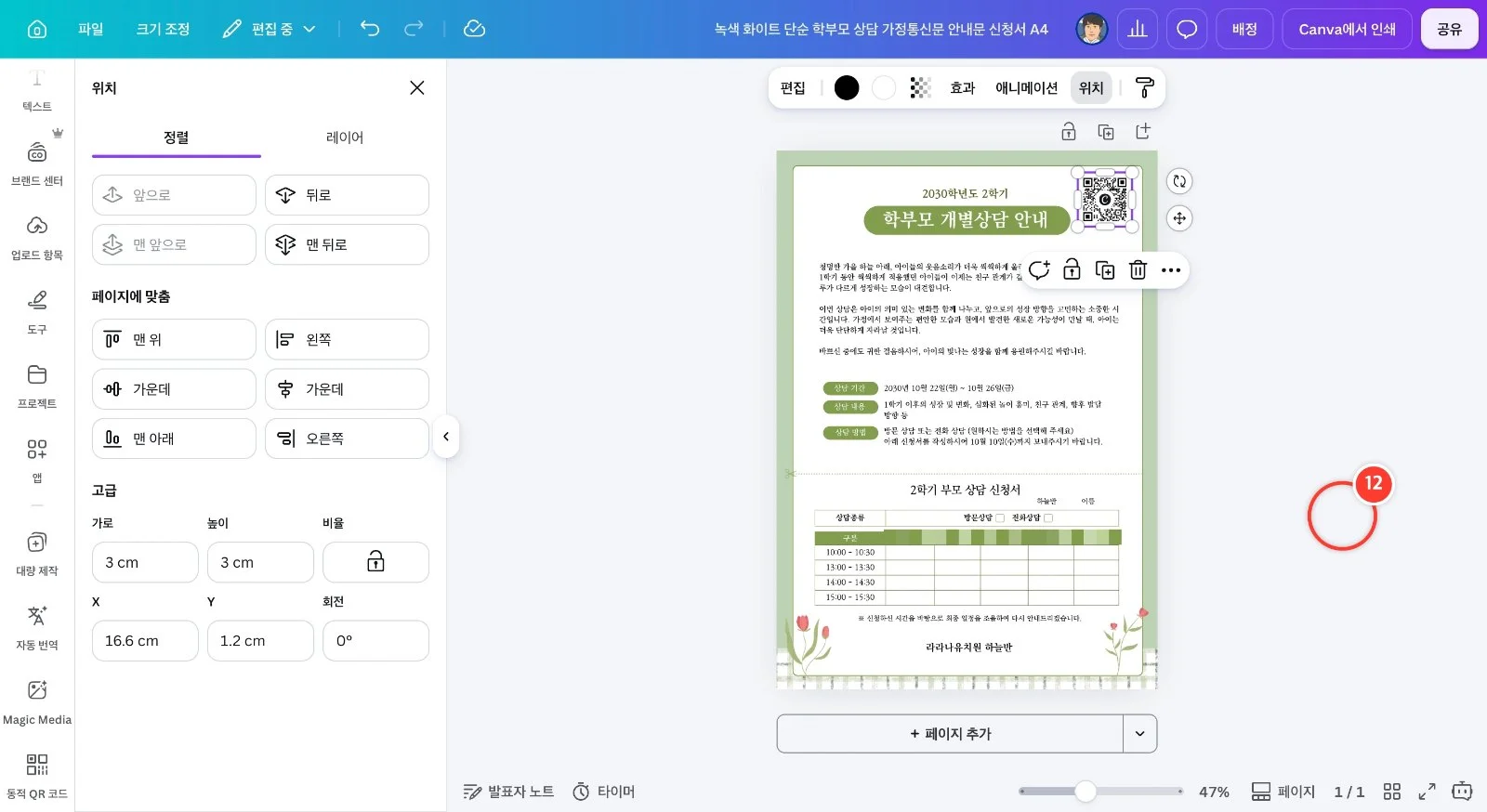Click 맨 뒤로 button
The width and height of the screenshot is (1487, 812).
coord(347,244)
